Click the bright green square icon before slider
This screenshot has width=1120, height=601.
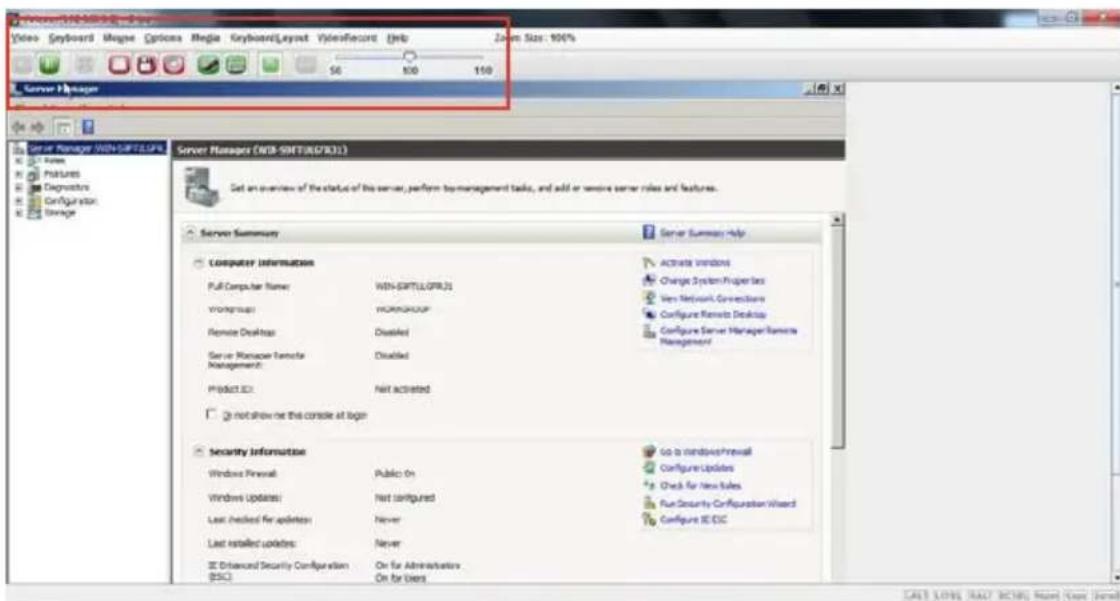point(271,65)
